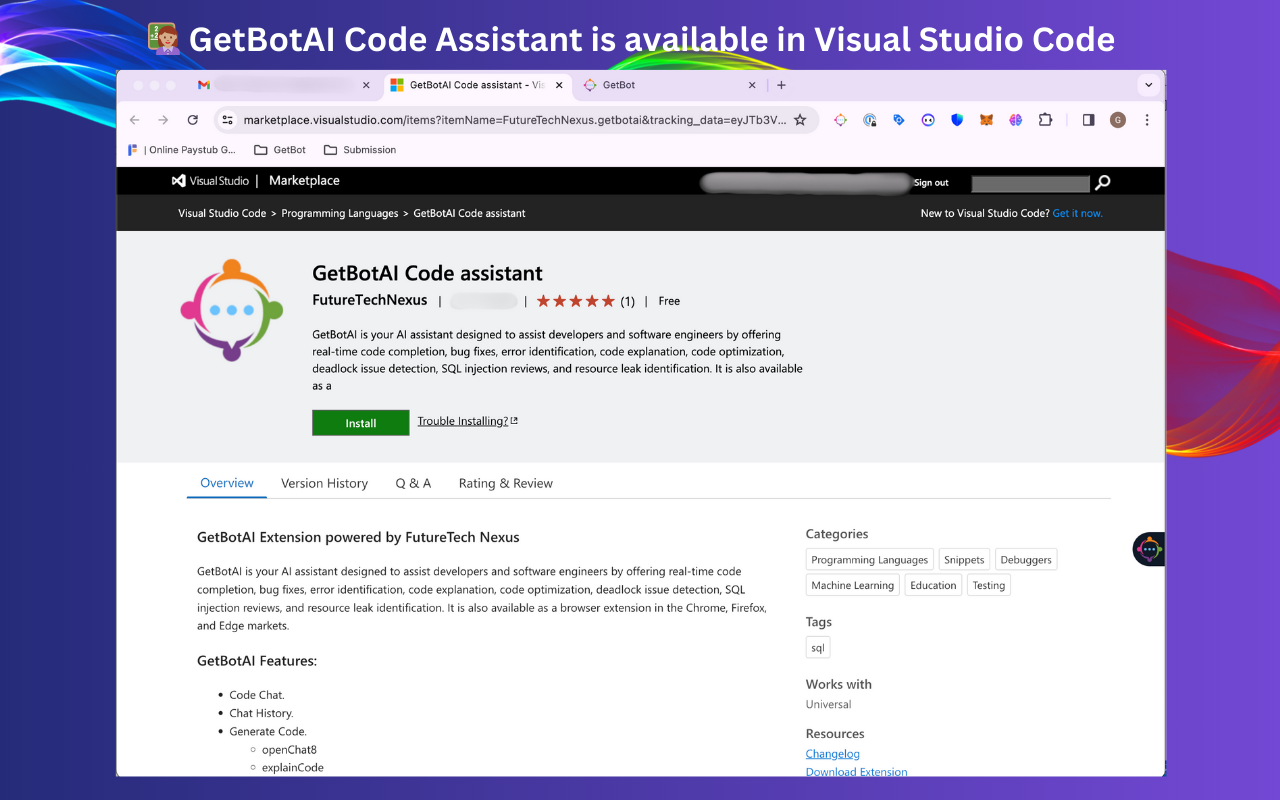Click the five-star rating
Screen dimensions: 1280x800
coord(575,301)
